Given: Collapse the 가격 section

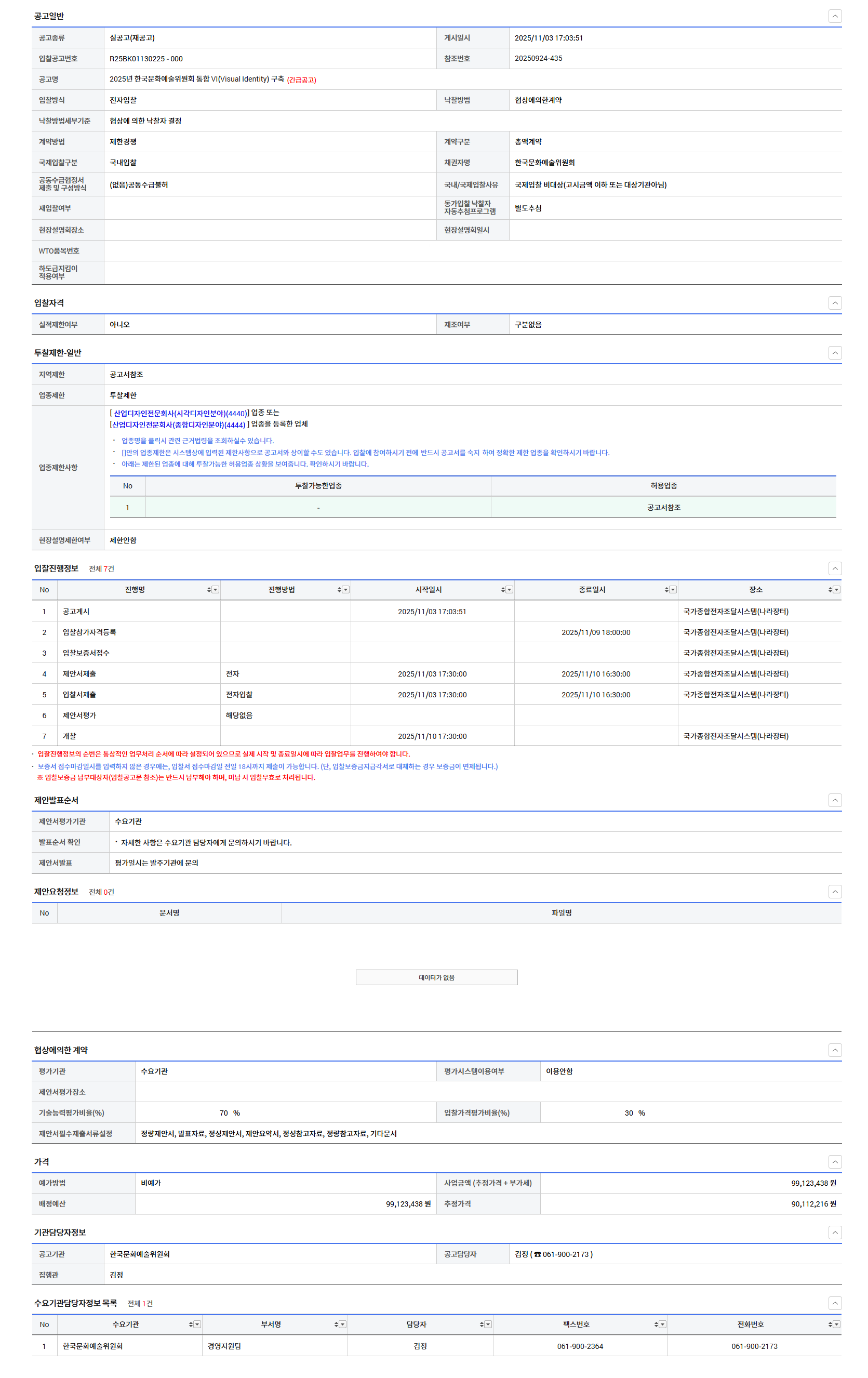Looking at the screenshot, I should (834, 1162).
